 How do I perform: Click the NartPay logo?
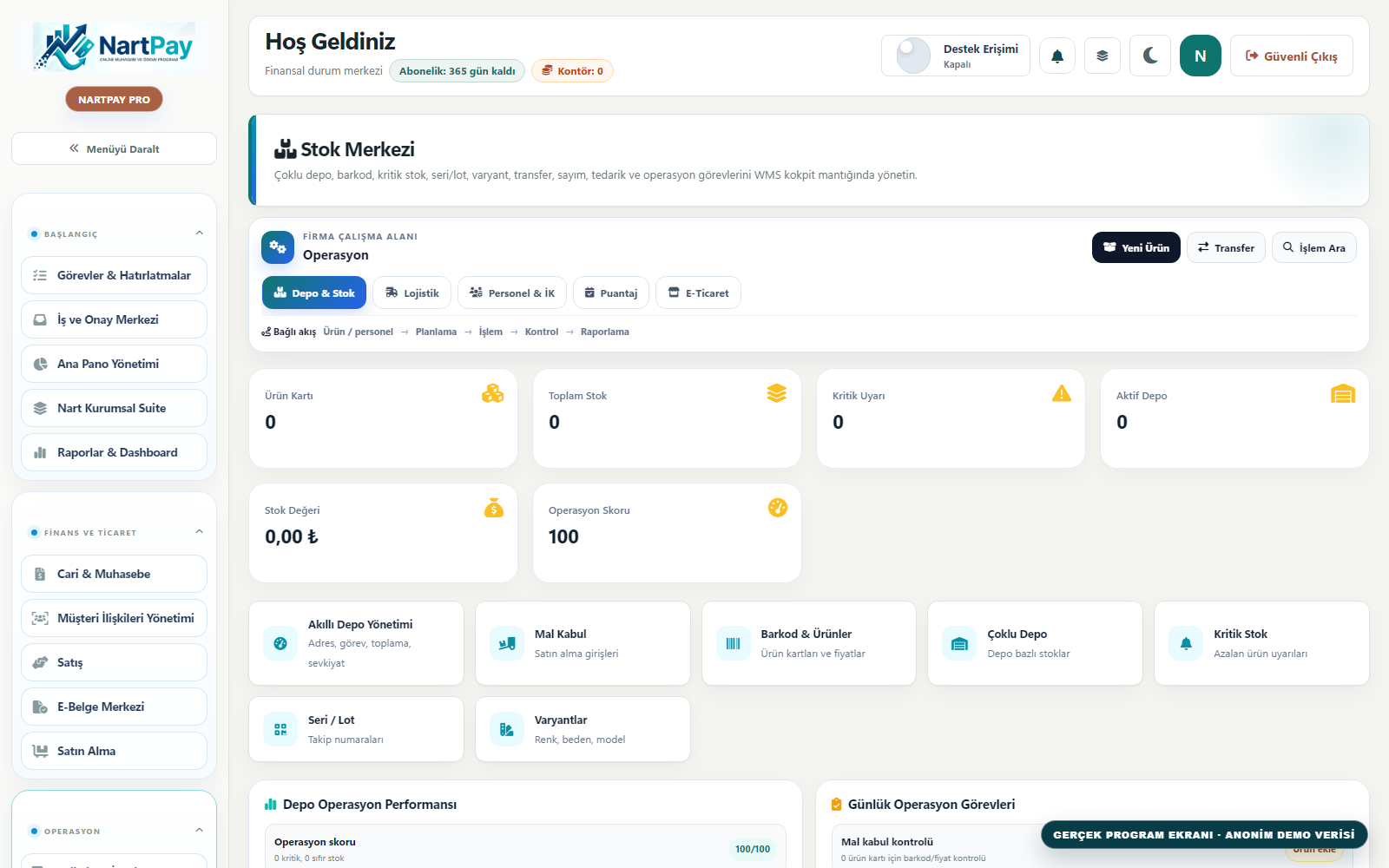(x=114, y=46)
